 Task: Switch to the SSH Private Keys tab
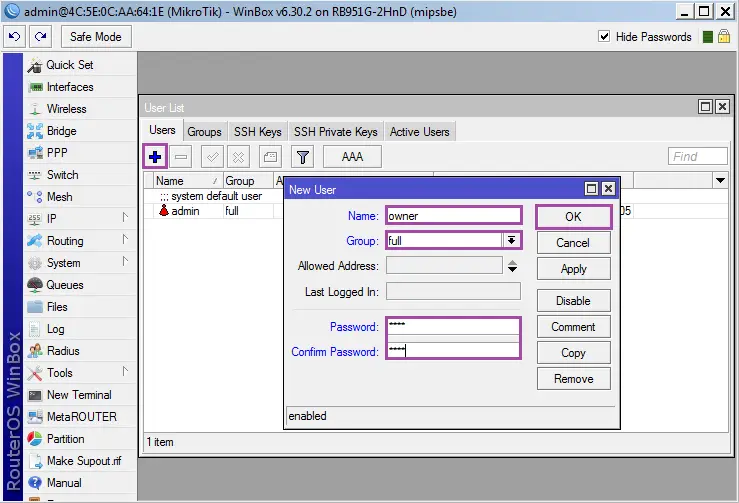pos(336,132)
